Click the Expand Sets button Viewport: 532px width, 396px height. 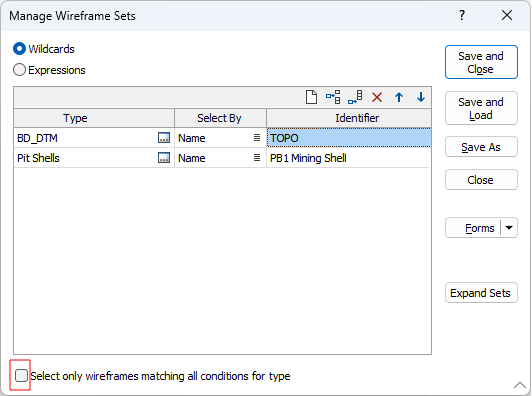point(481,293)
